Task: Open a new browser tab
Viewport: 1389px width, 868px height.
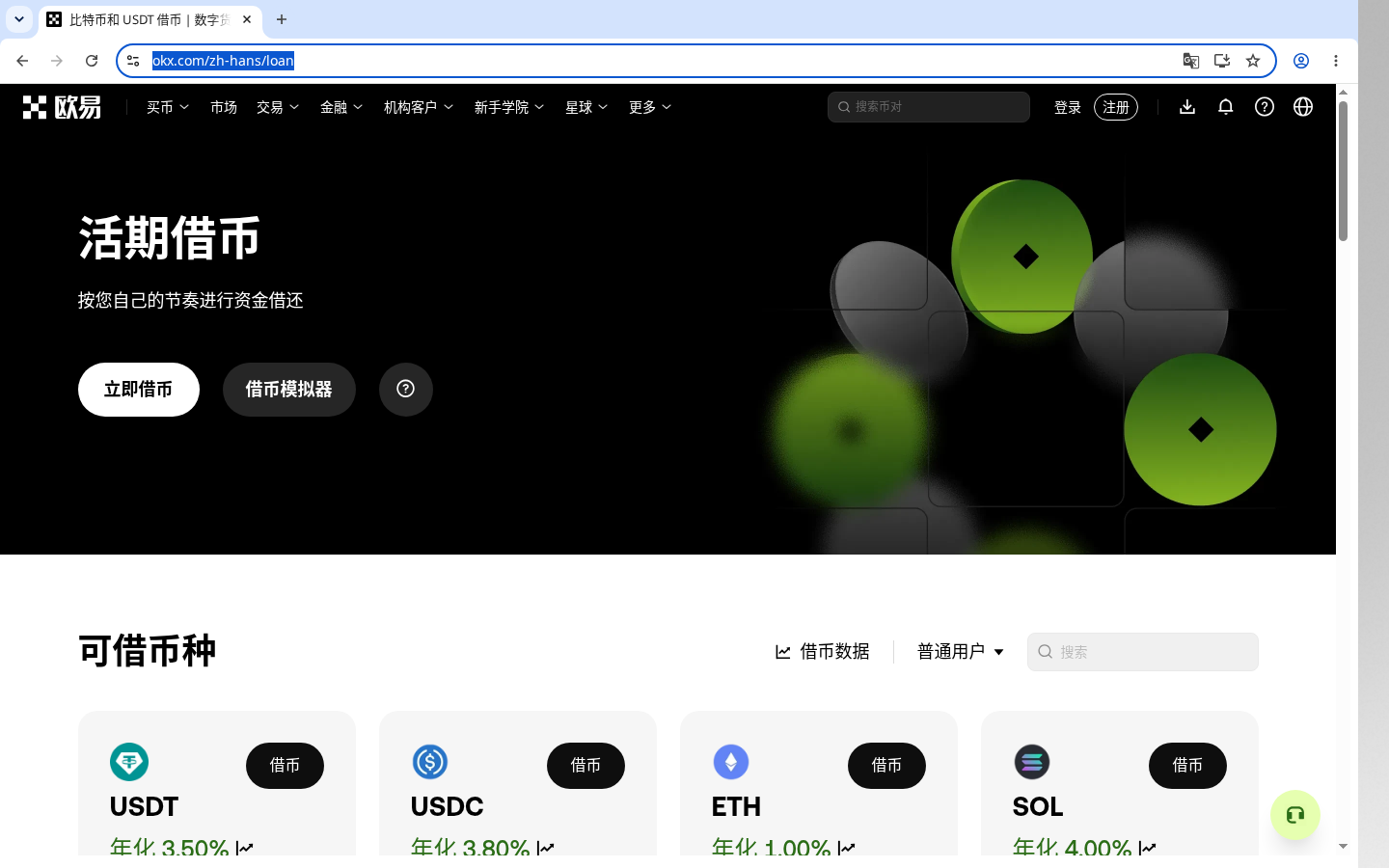Action: pos(282,19)
